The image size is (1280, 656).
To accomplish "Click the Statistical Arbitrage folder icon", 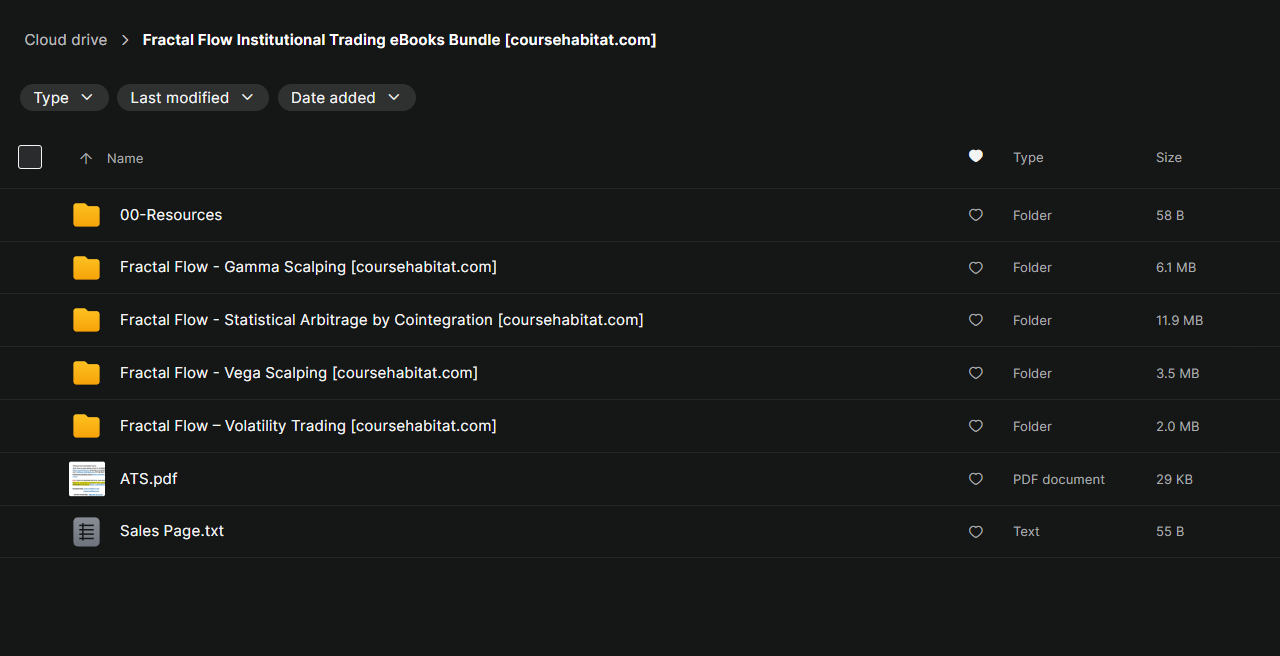I will [86, 320].
